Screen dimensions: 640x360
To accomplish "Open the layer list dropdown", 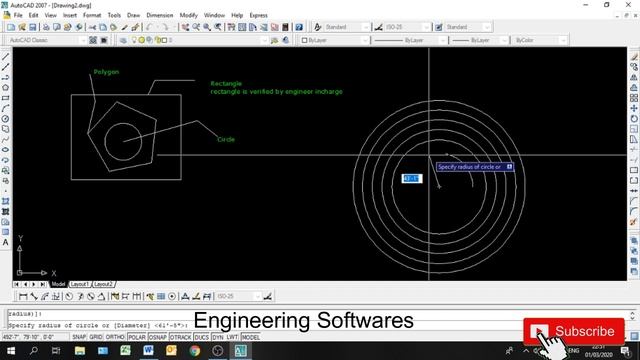I will click(x=264, y=40).
